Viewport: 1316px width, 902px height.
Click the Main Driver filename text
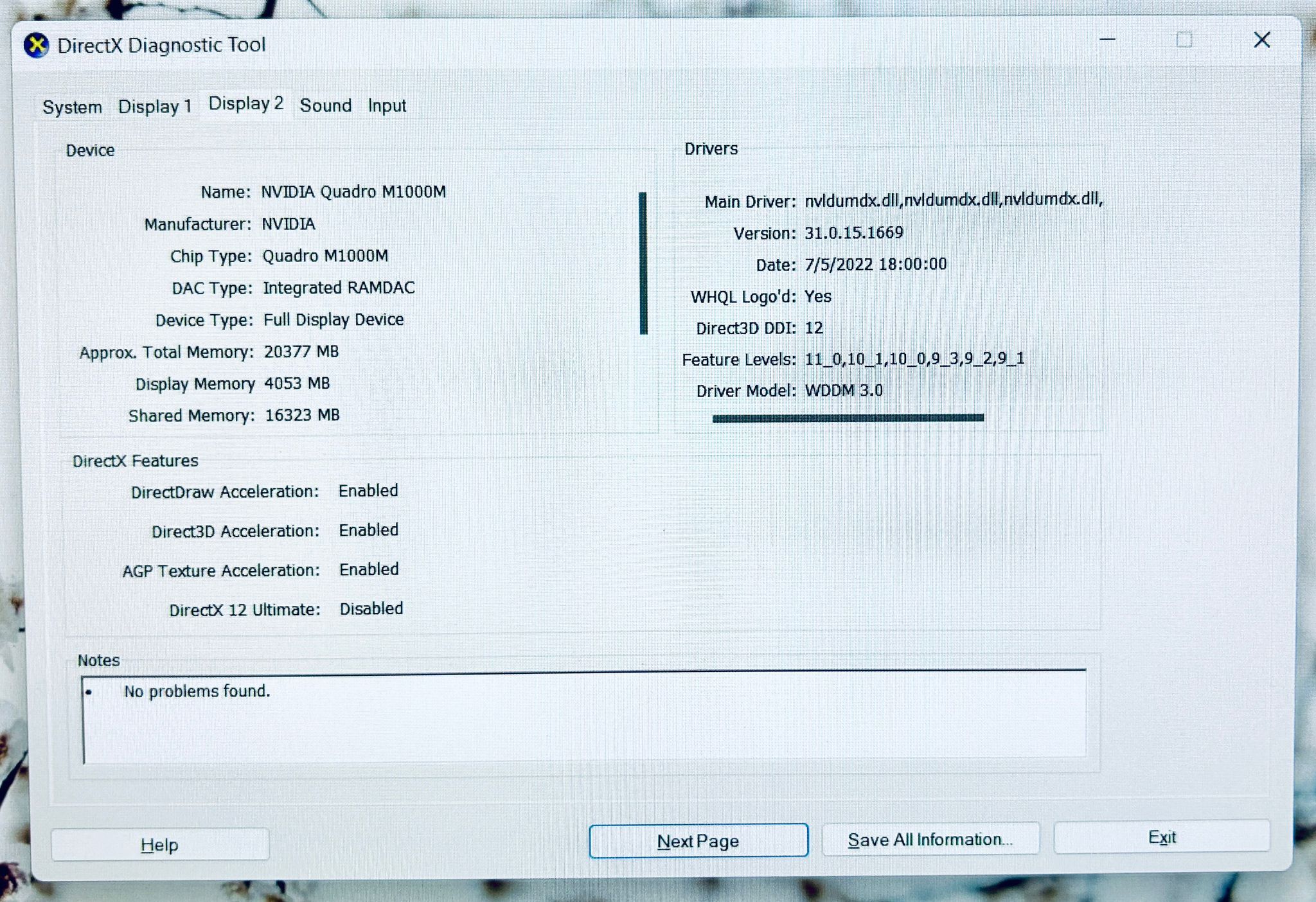(x=951, y=200)
